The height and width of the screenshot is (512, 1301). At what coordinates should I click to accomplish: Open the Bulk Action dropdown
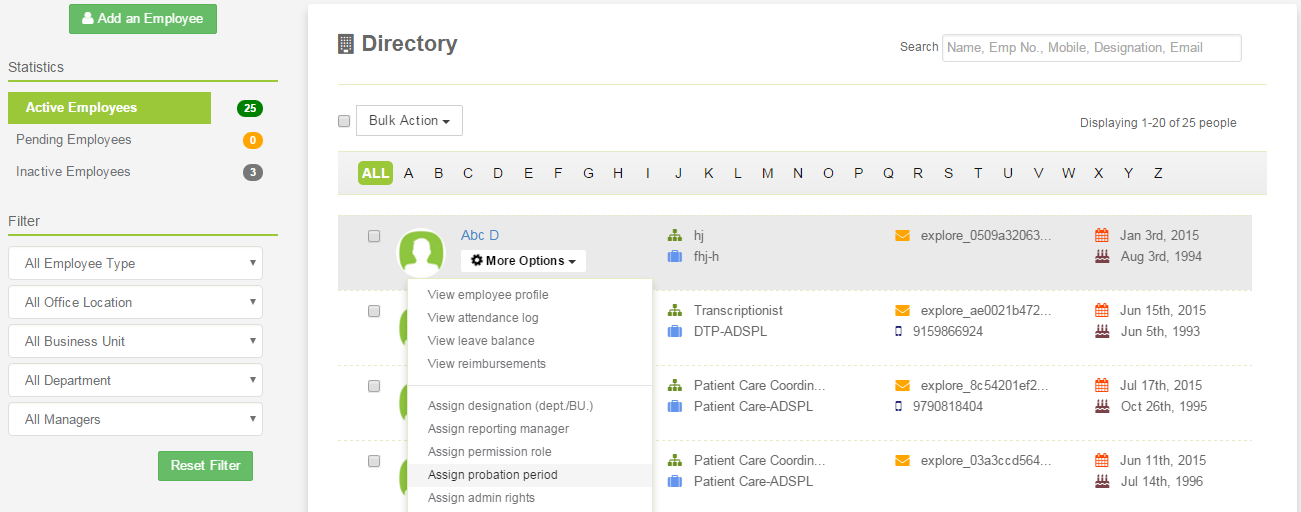tap(409, 120)
